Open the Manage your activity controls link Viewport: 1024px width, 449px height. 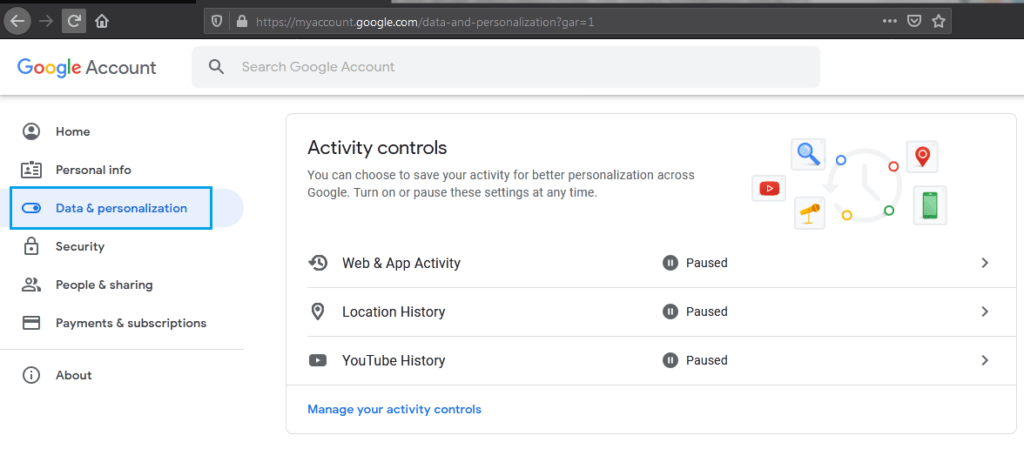(x=394, y=409)
